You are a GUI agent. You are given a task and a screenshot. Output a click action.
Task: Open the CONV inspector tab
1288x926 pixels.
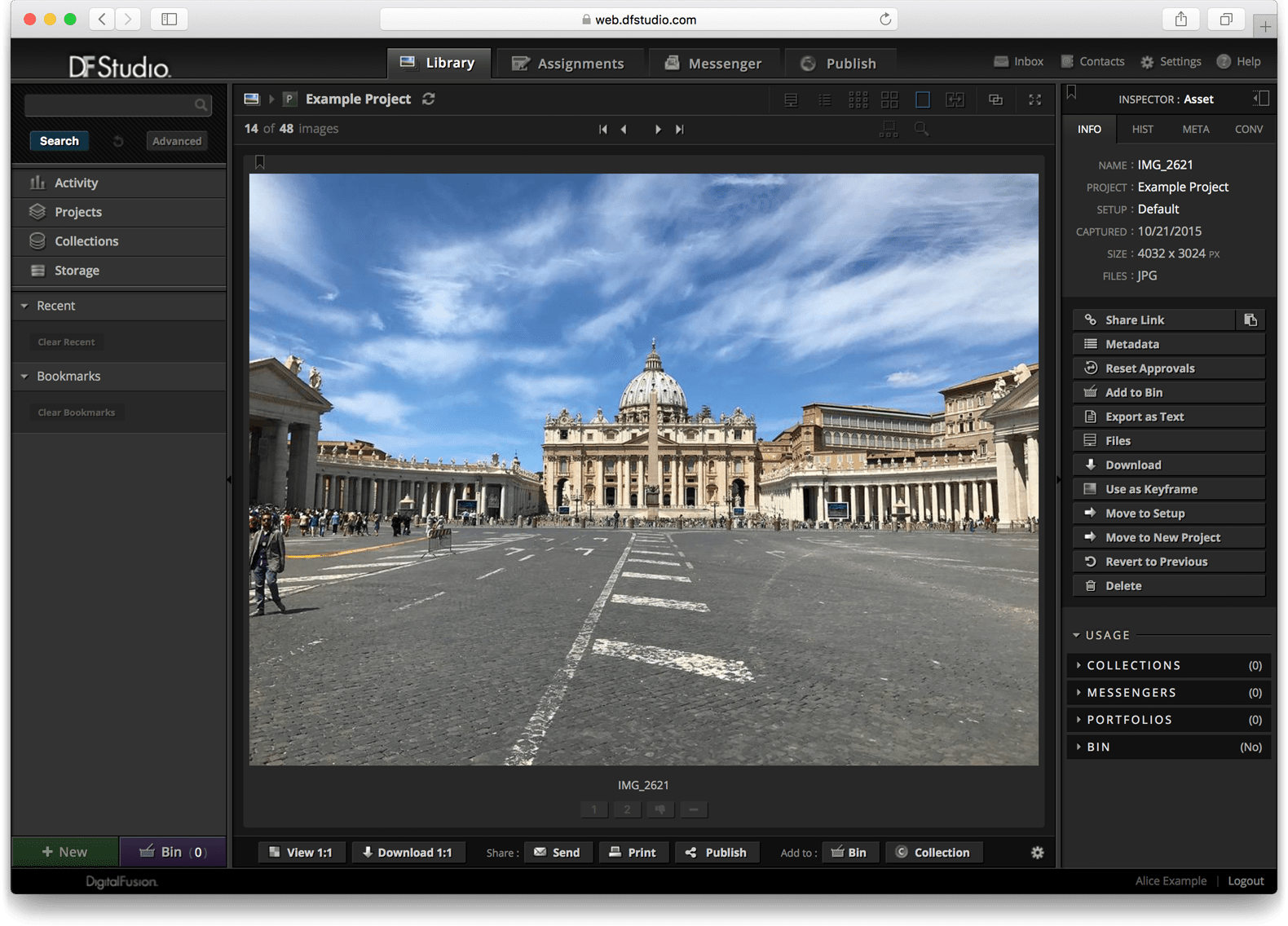click(1248, 129)
